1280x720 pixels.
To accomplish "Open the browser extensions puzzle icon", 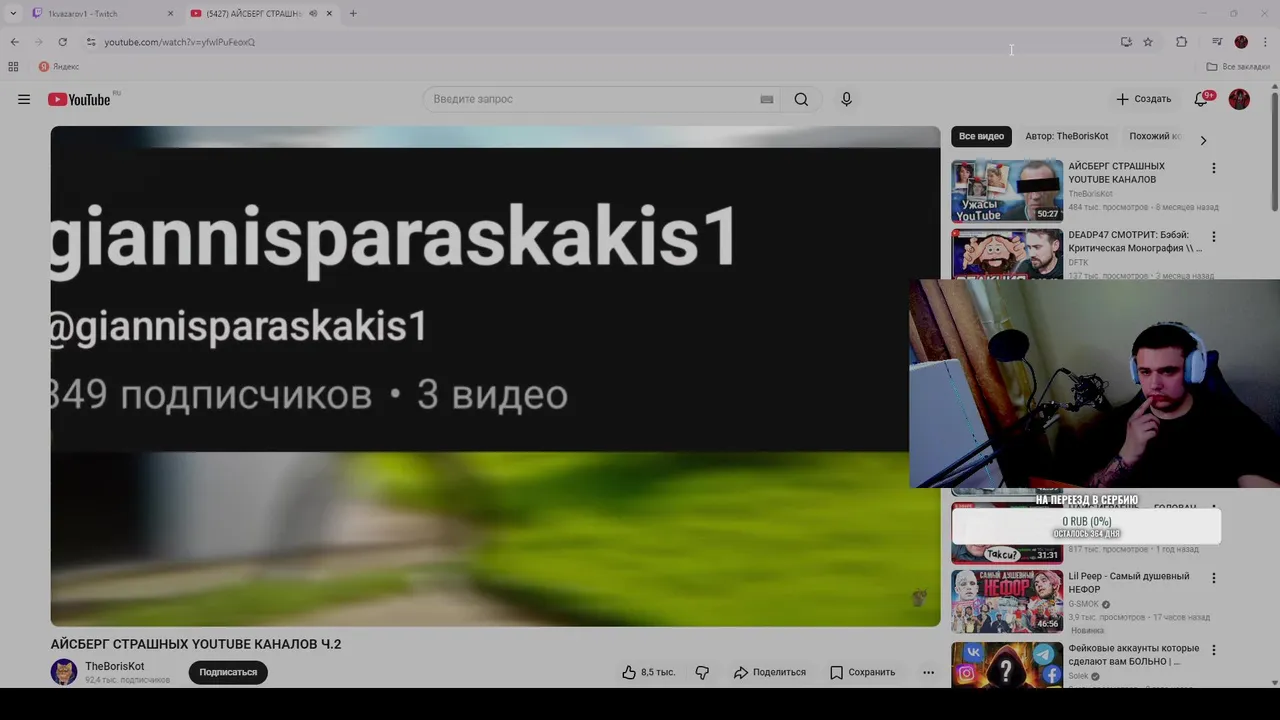I will point(1181,42).
